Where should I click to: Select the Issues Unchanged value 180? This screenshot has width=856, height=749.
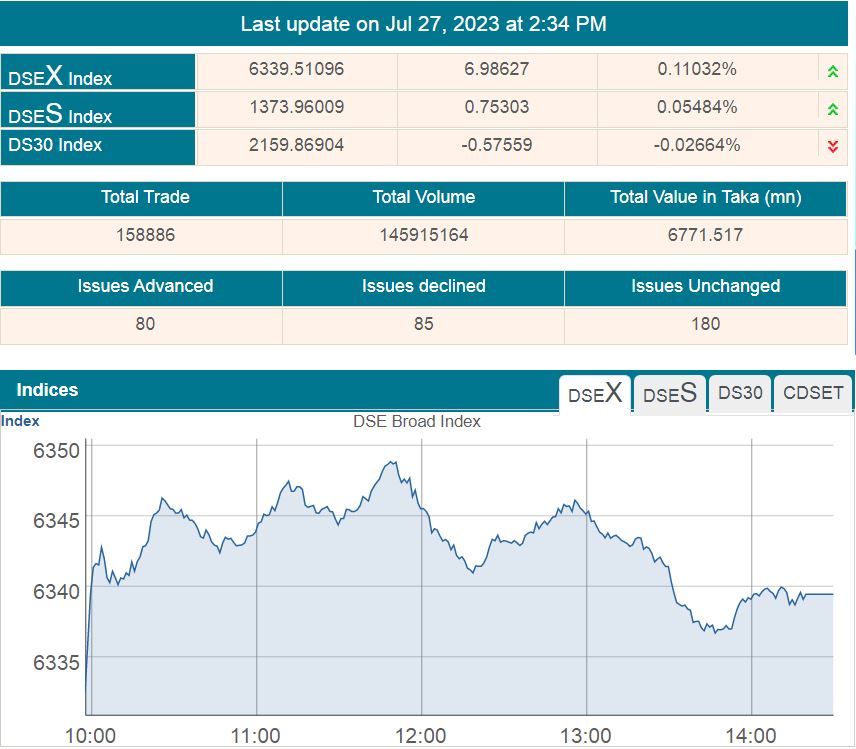pos(705,323)
